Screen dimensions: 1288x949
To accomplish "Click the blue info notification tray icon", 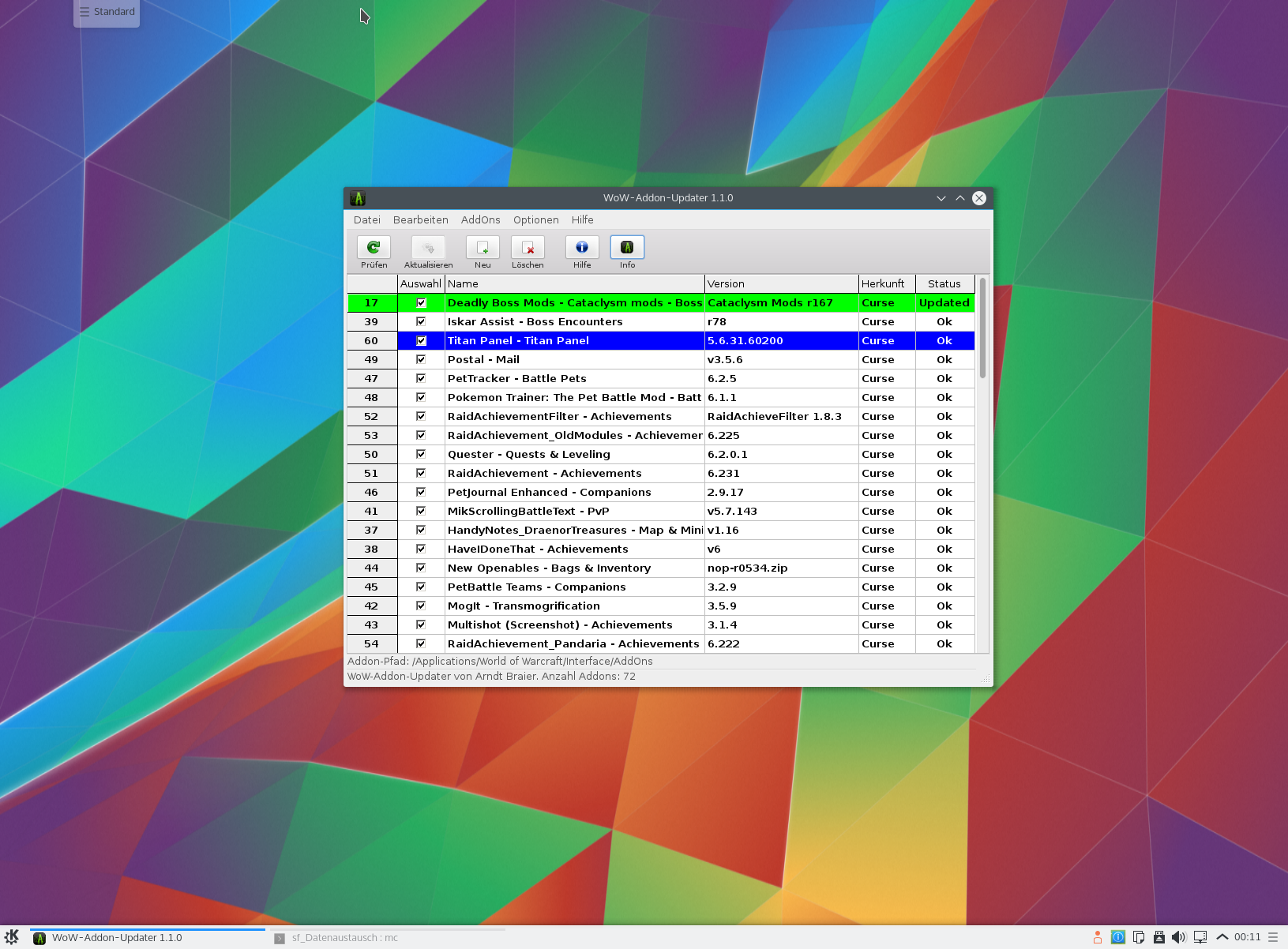I will point(1118,937).
